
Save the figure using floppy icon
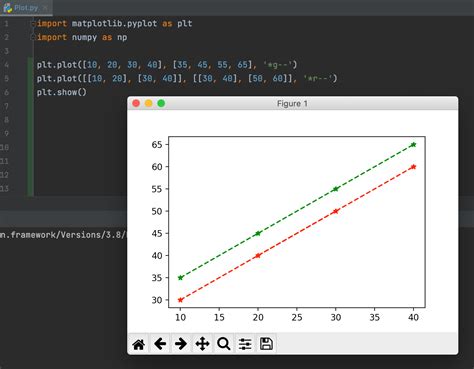tap(266, 344)
